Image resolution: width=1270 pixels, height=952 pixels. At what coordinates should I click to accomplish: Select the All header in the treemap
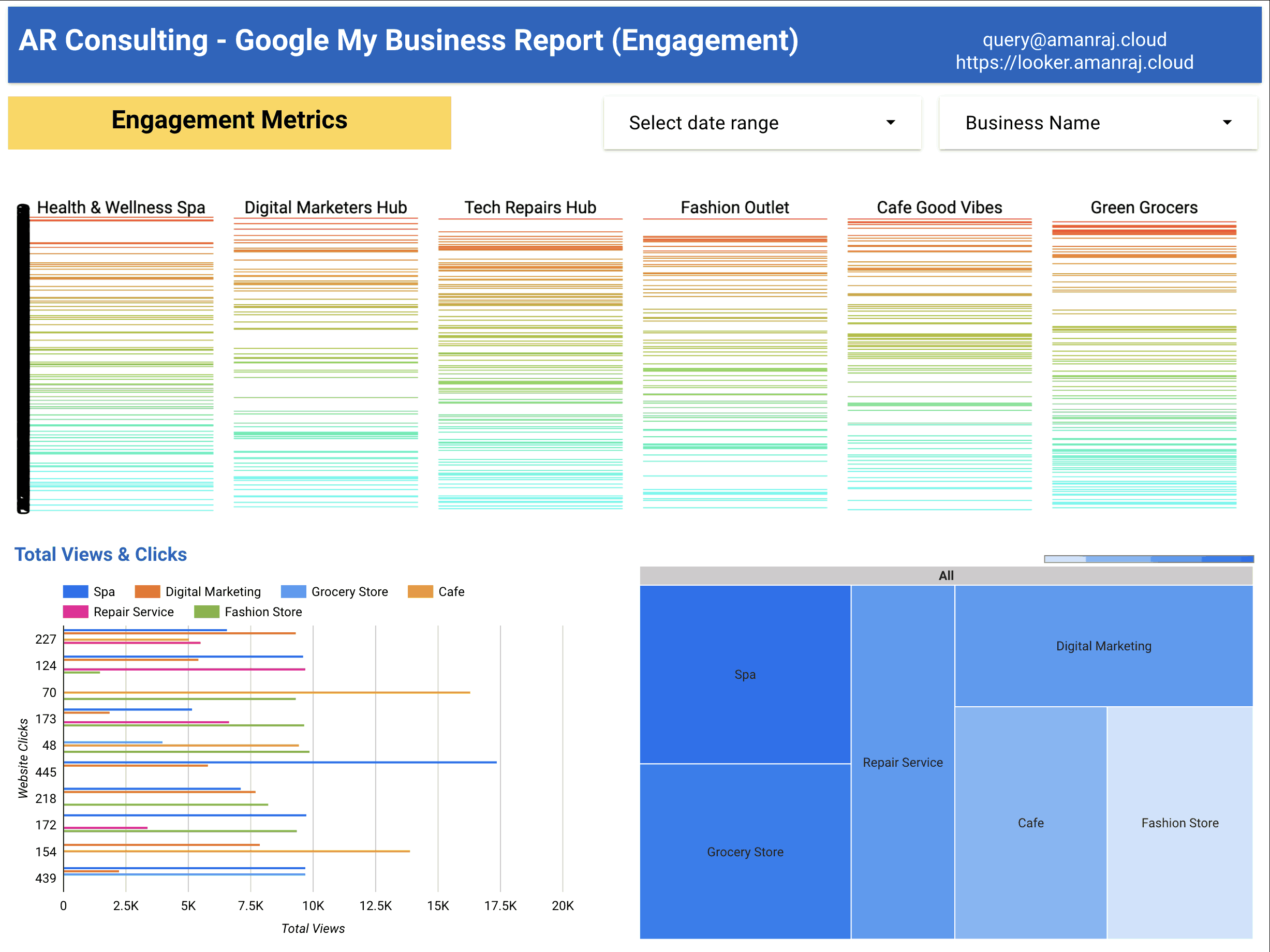click(945, 575)
